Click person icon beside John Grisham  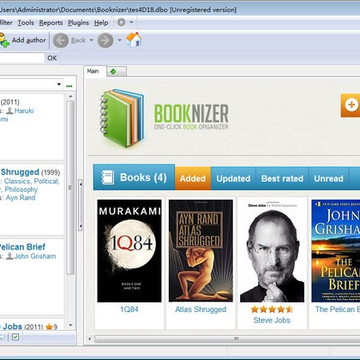coord(10,256)
